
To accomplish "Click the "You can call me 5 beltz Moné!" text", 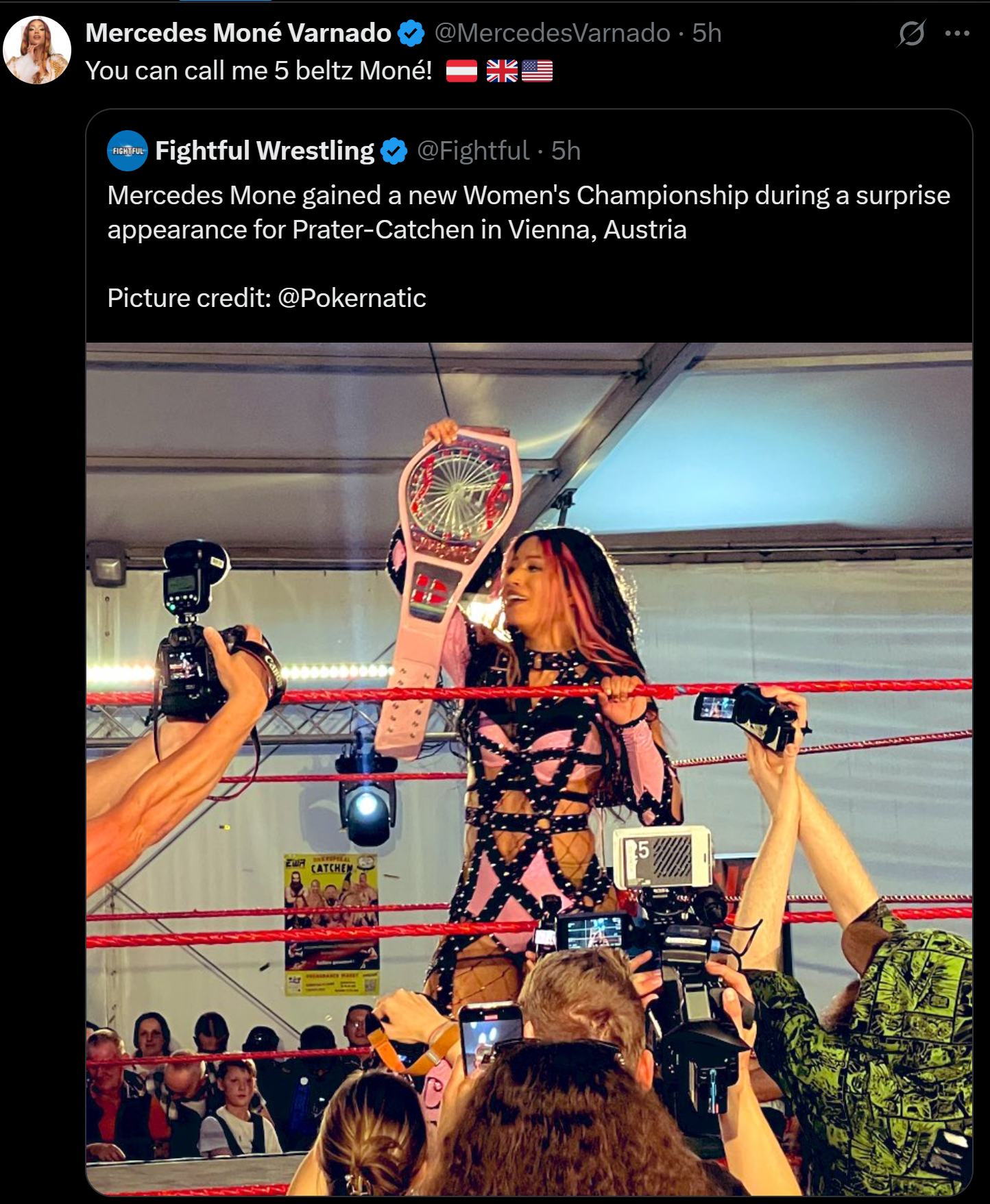I will pos(258,71).
